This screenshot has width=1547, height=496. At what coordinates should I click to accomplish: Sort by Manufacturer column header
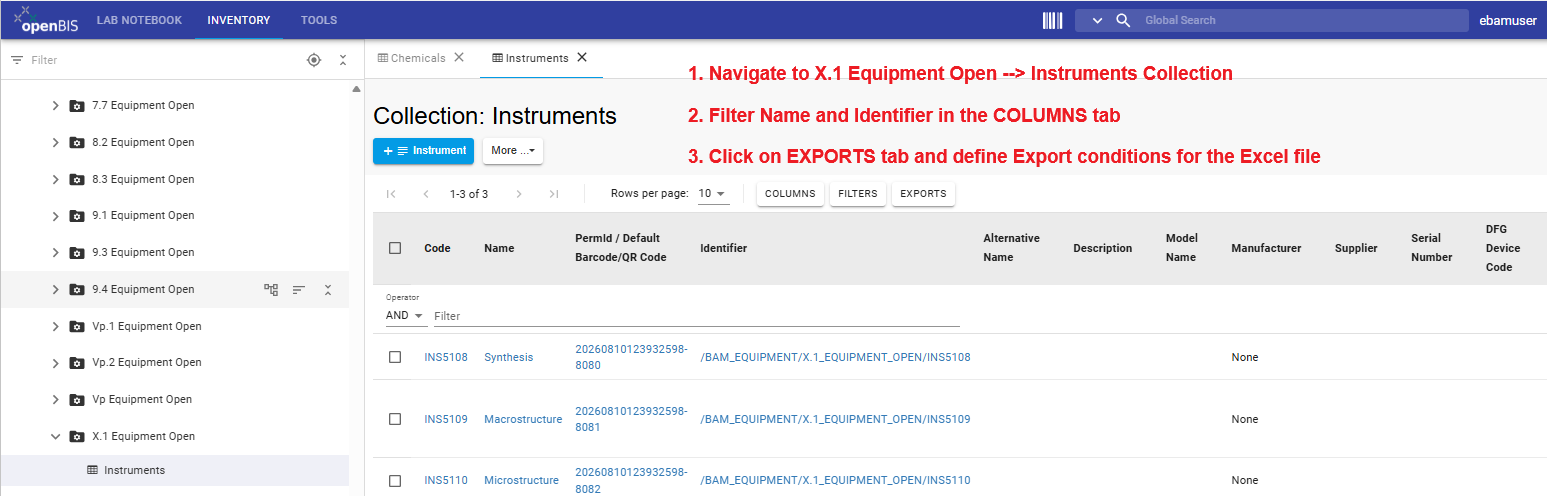click(1266, 248)
